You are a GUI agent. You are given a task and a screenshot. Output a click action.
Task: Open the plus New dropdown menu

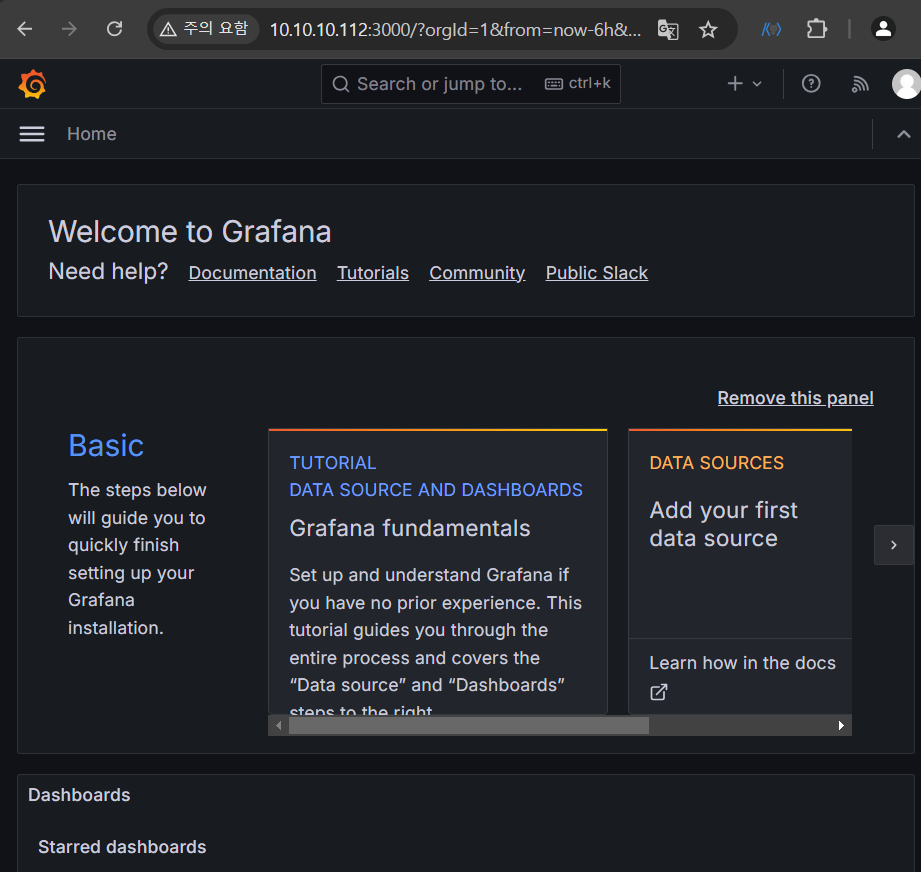click(x=744, y=84)
